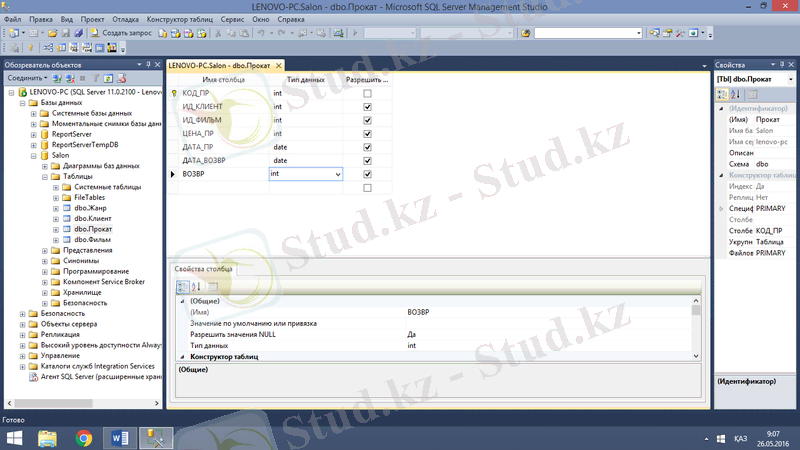Click the Создать запрос button

pyautogui.click(x=121, y=33)
